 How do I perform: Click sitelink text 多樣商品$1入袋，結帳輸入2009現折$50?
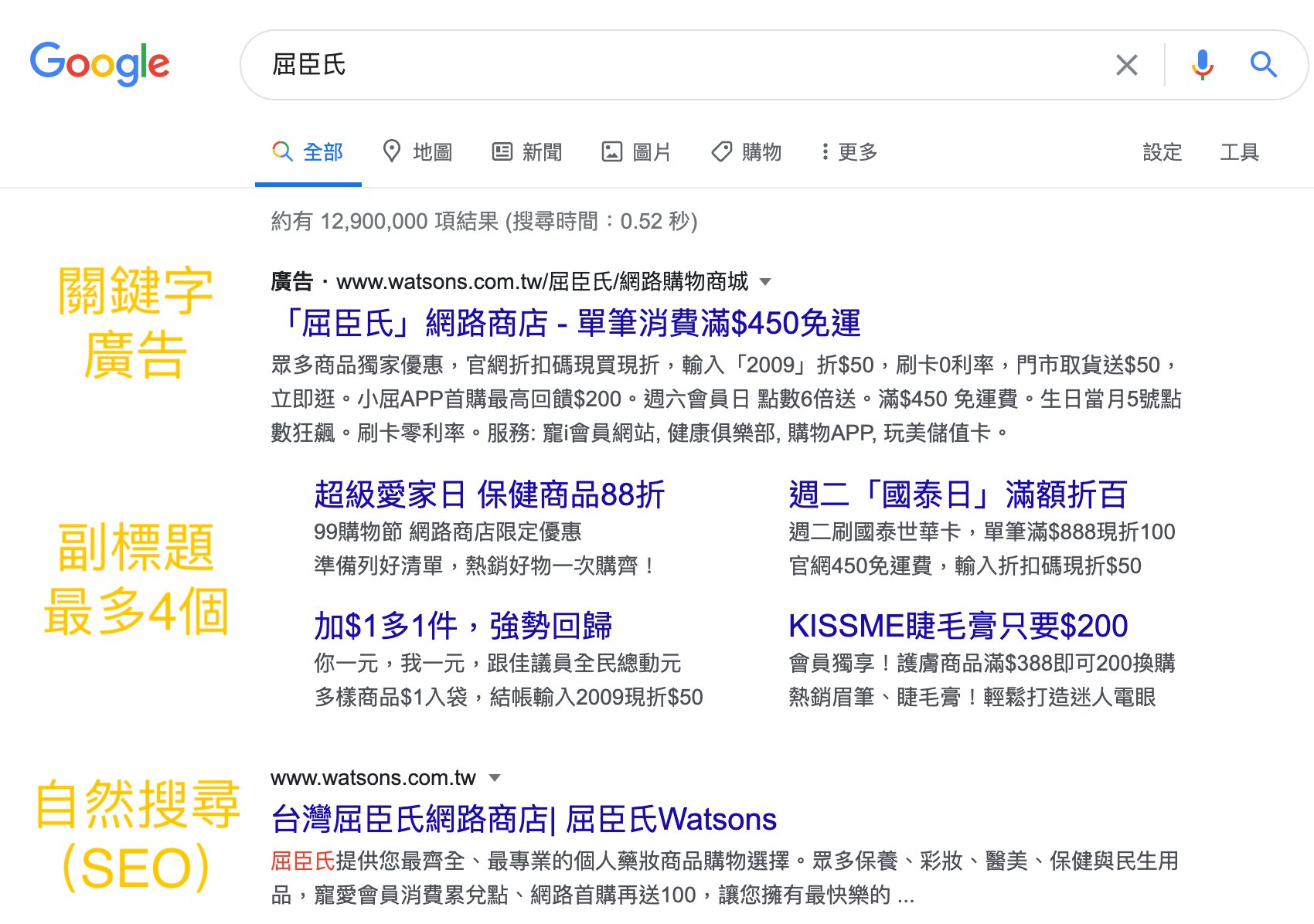[509, 697]
